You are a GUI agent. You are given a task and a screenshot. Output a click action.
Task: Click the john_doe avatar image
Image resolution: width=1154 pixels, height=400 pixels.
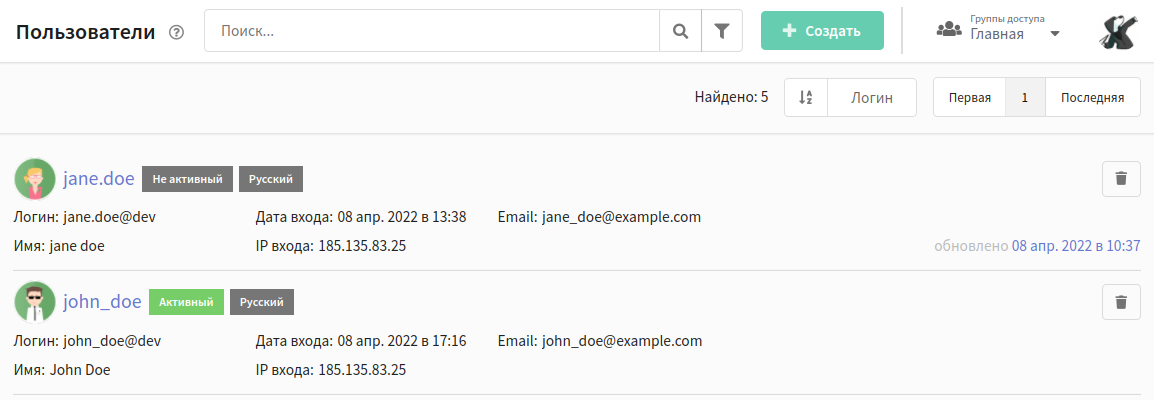tap(35, 302)
